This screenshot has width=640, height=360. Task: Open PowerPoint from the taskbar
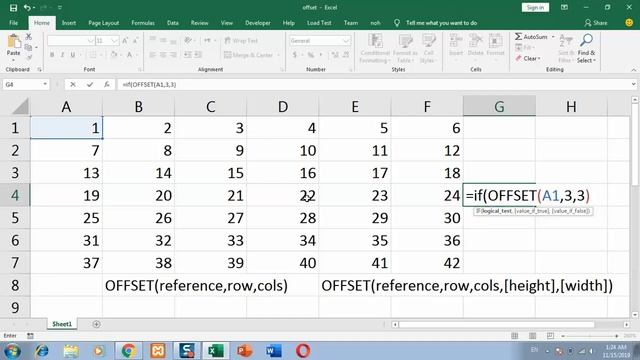pyautogui.click(x=244, y=351)
